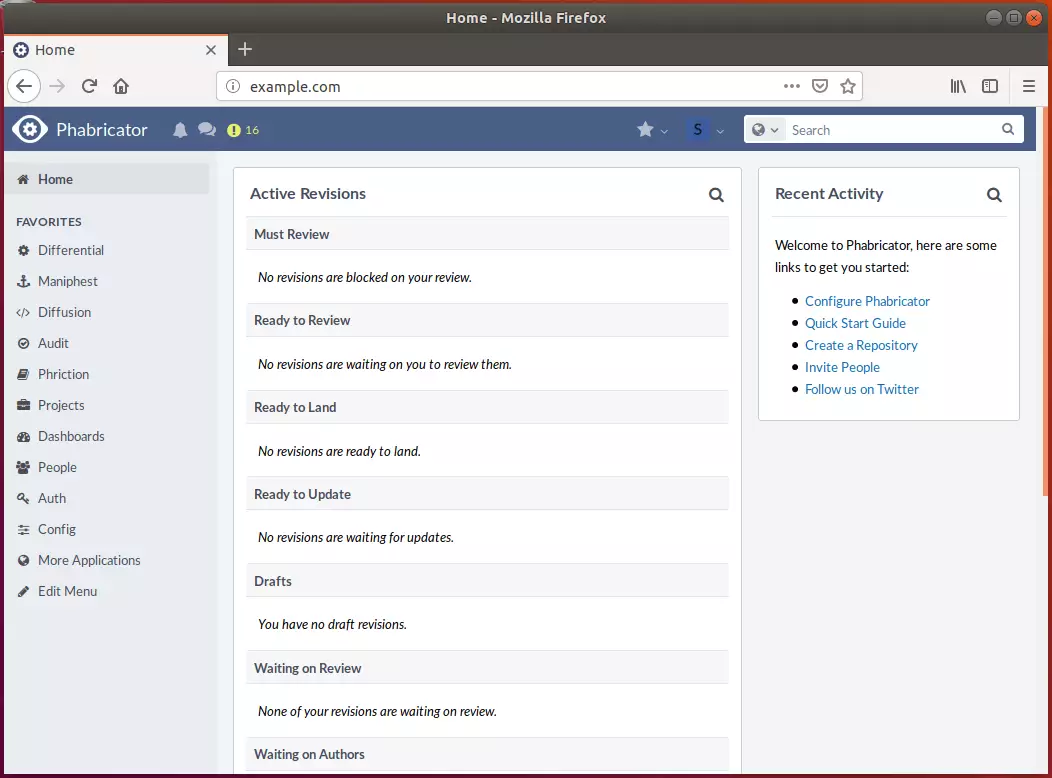1052x778 pixels.
Task: Click the More Applications globe icon
Action: (23, 560)
